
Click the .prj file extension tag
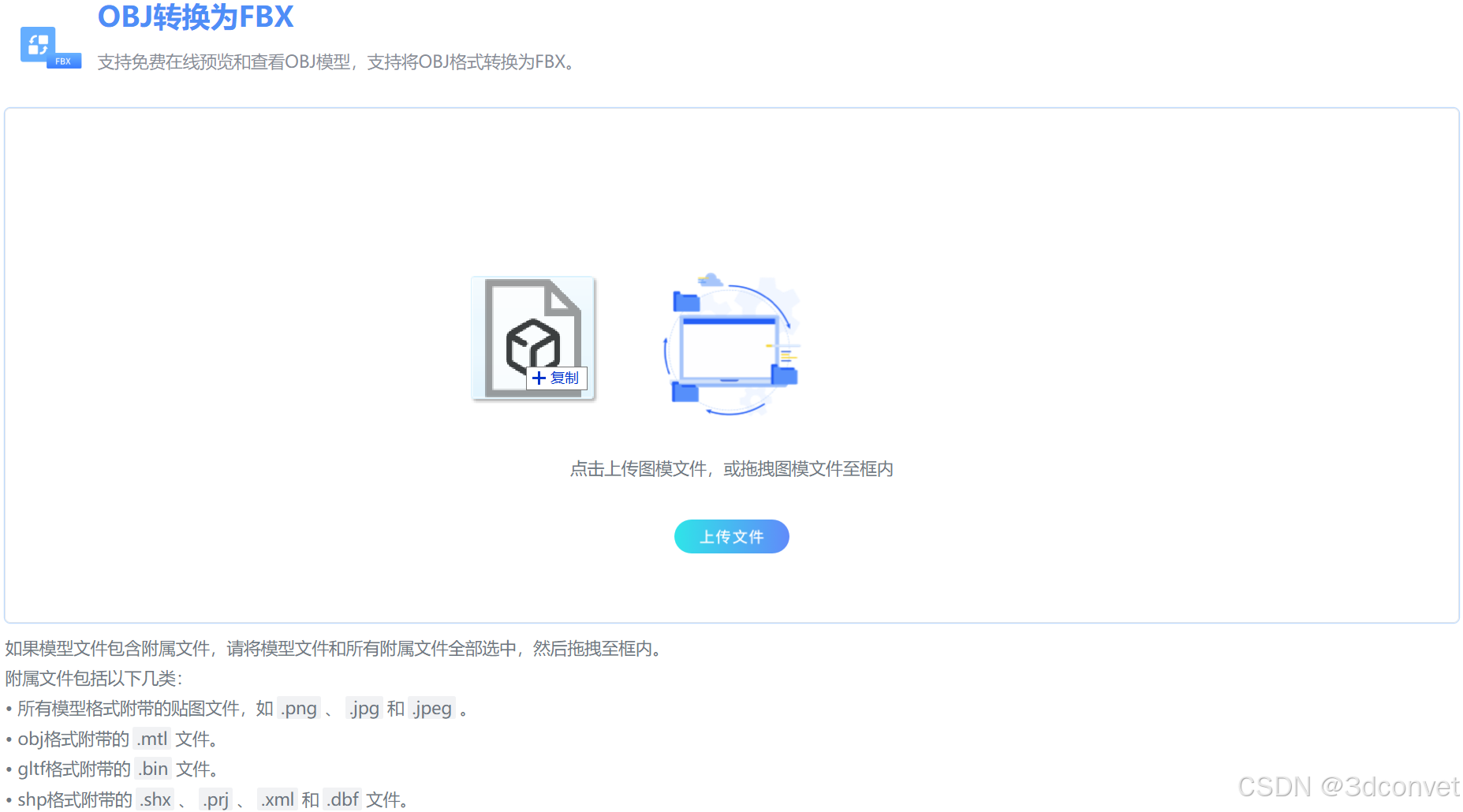215,800
